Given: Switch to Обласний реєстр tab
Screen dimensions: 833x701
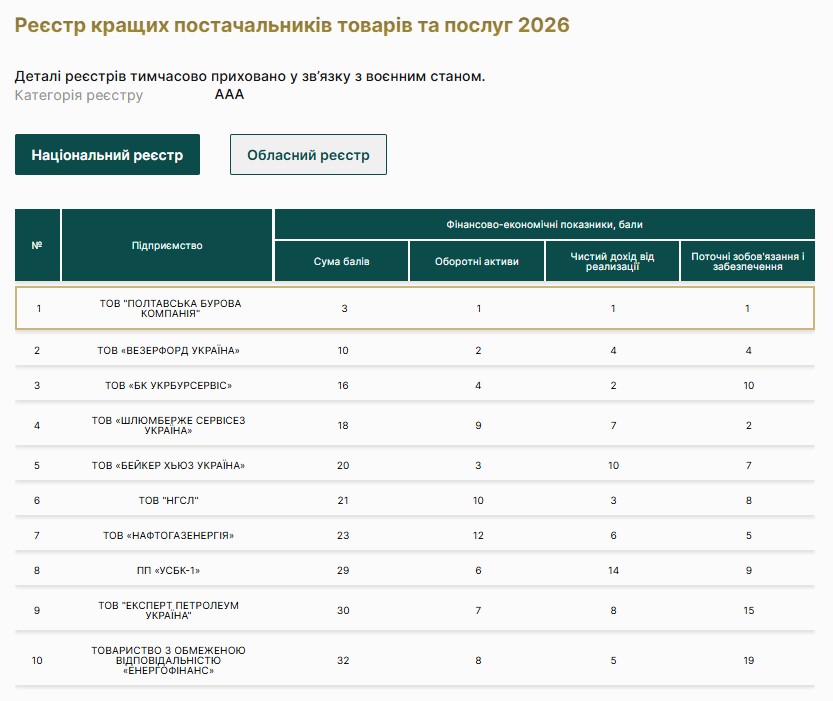Looking at the screenshot, I should coord(308,155).
